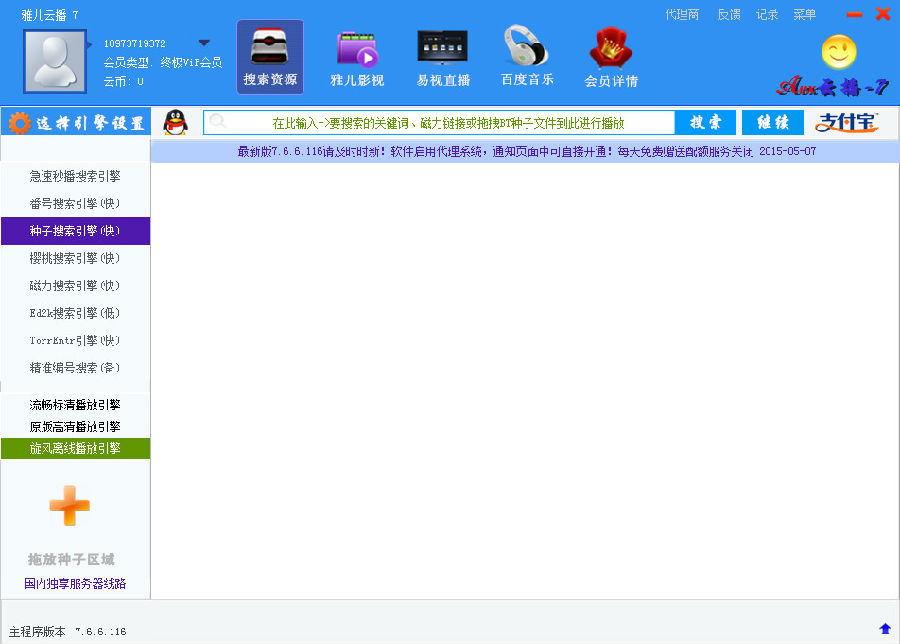Screen dimensions: 900x644
Task: Select 樱桃搜索引擎 (快)
Action: (x=75, y=258)
